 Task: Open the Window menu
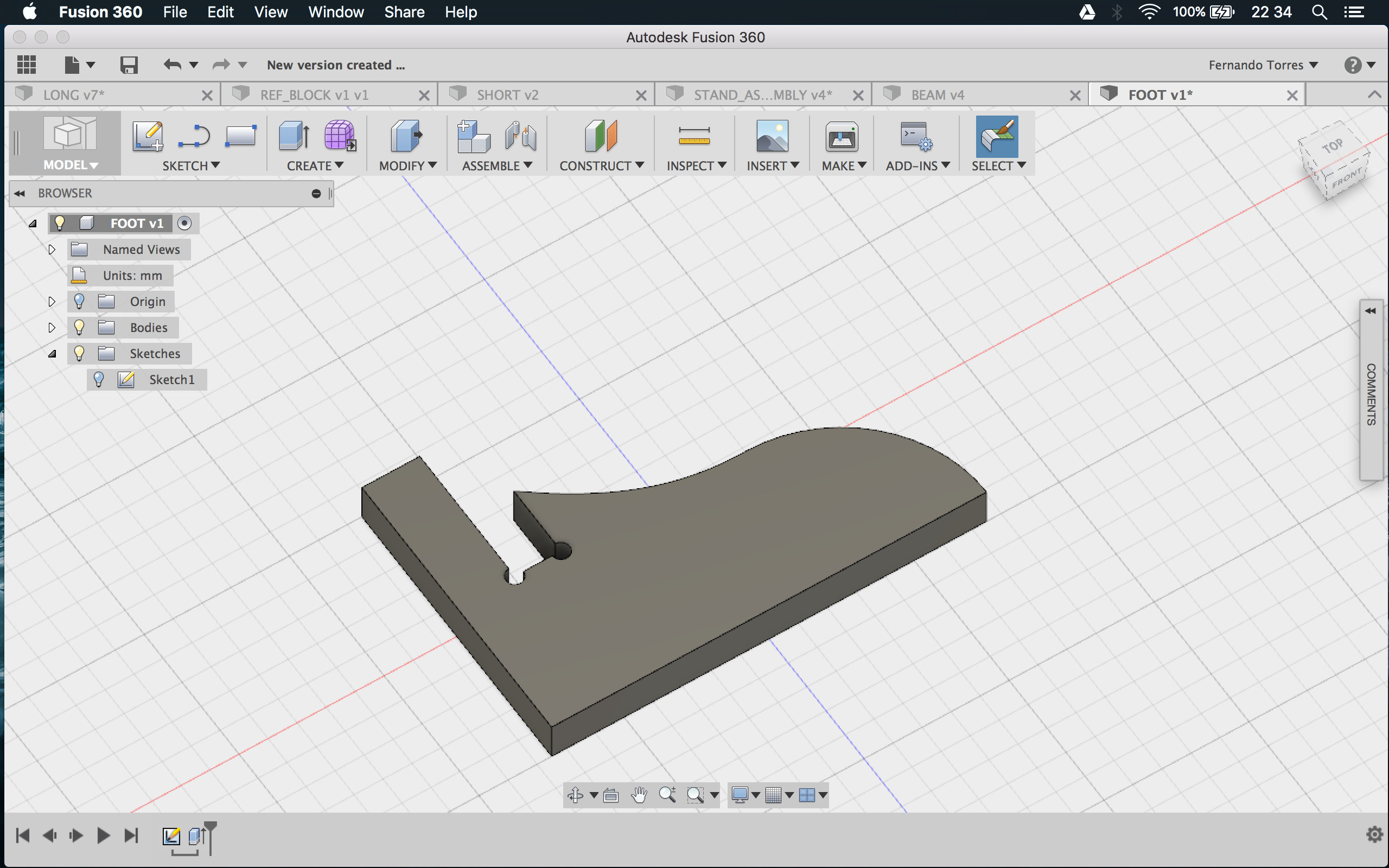pos(336,12)
